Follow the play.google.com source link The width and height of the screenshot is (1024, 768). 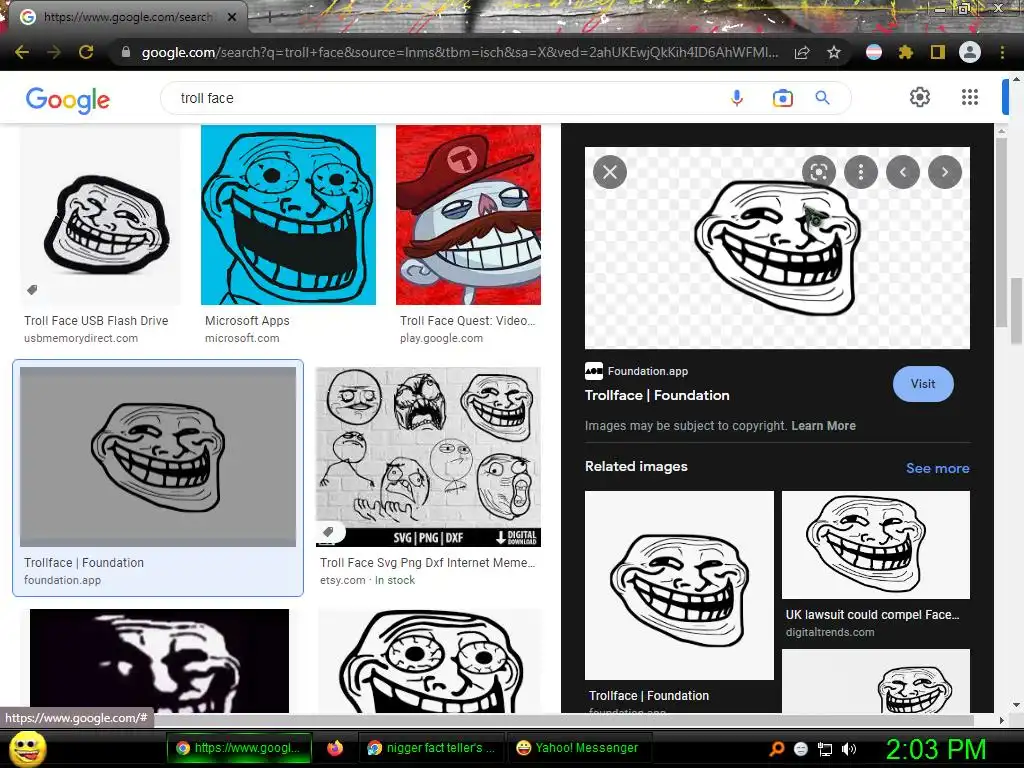[x=441, y=338]
